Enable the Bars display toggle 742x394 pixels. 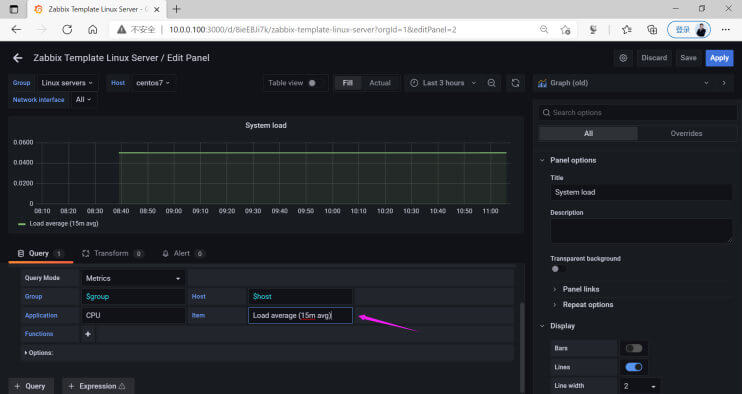[634, 348]
